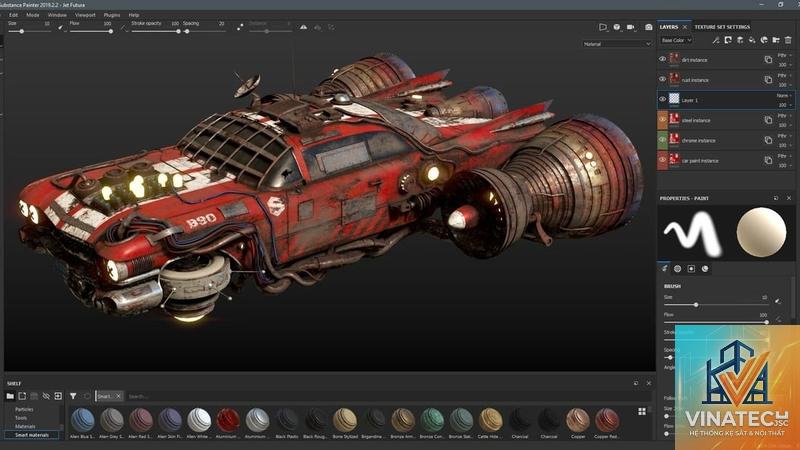Open blend mode dropdown of dirt instance
Viewport: 800px width, 450px height.
click(x=784, y=55)
